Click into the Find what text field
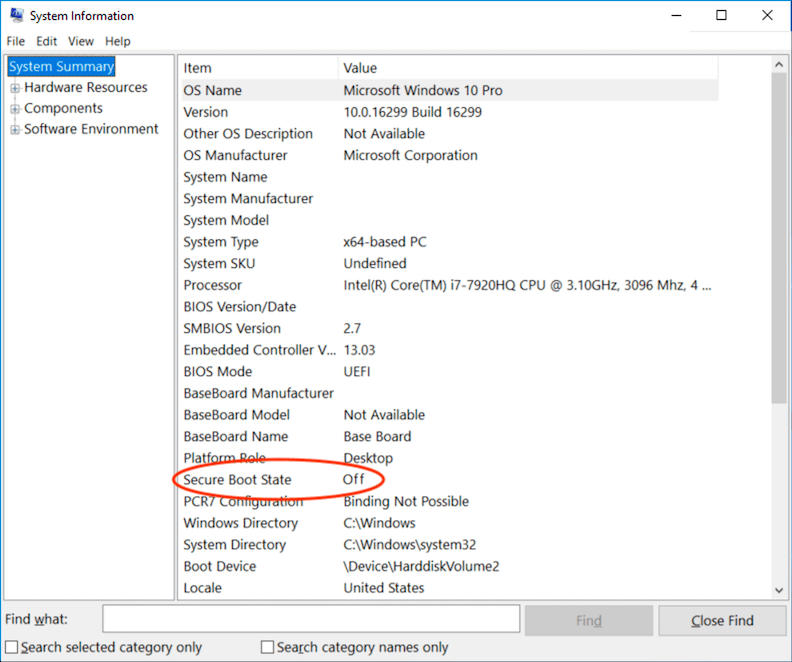This screenshot has width=792, height=662. (x=311, y=620)
